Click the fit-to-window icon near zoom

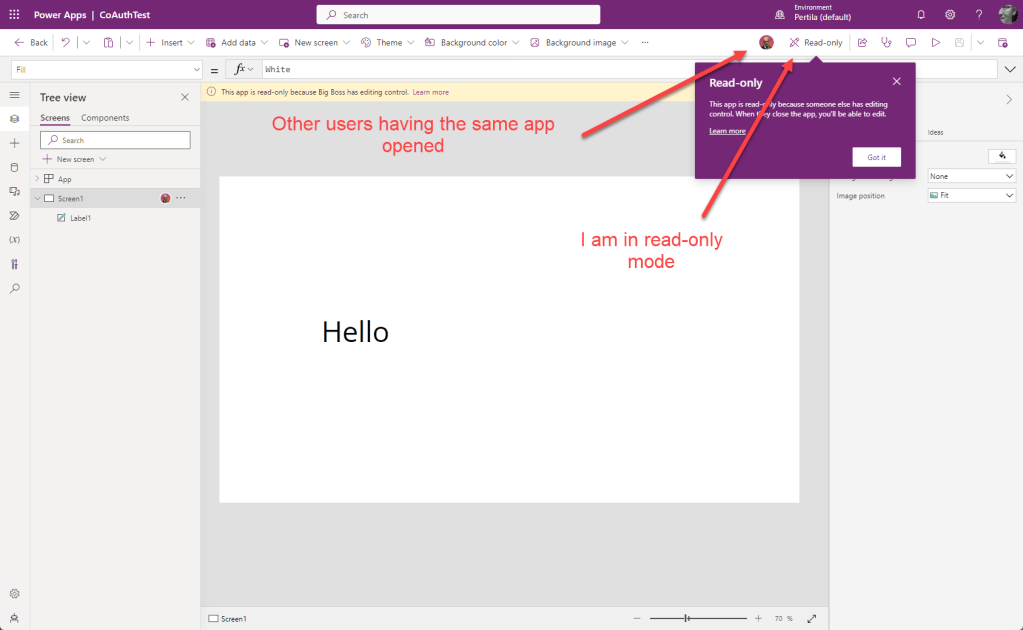[x=812, y=619]
